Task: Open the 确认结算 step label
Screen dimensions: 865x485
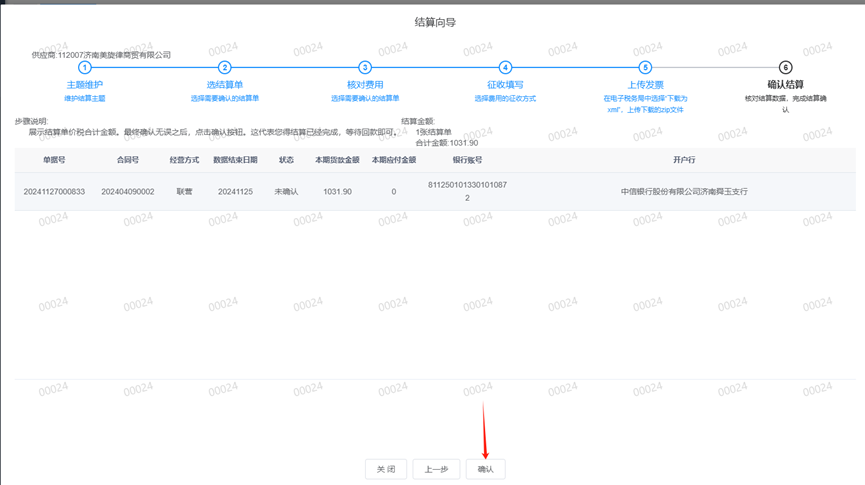Action: coord(786,84)
